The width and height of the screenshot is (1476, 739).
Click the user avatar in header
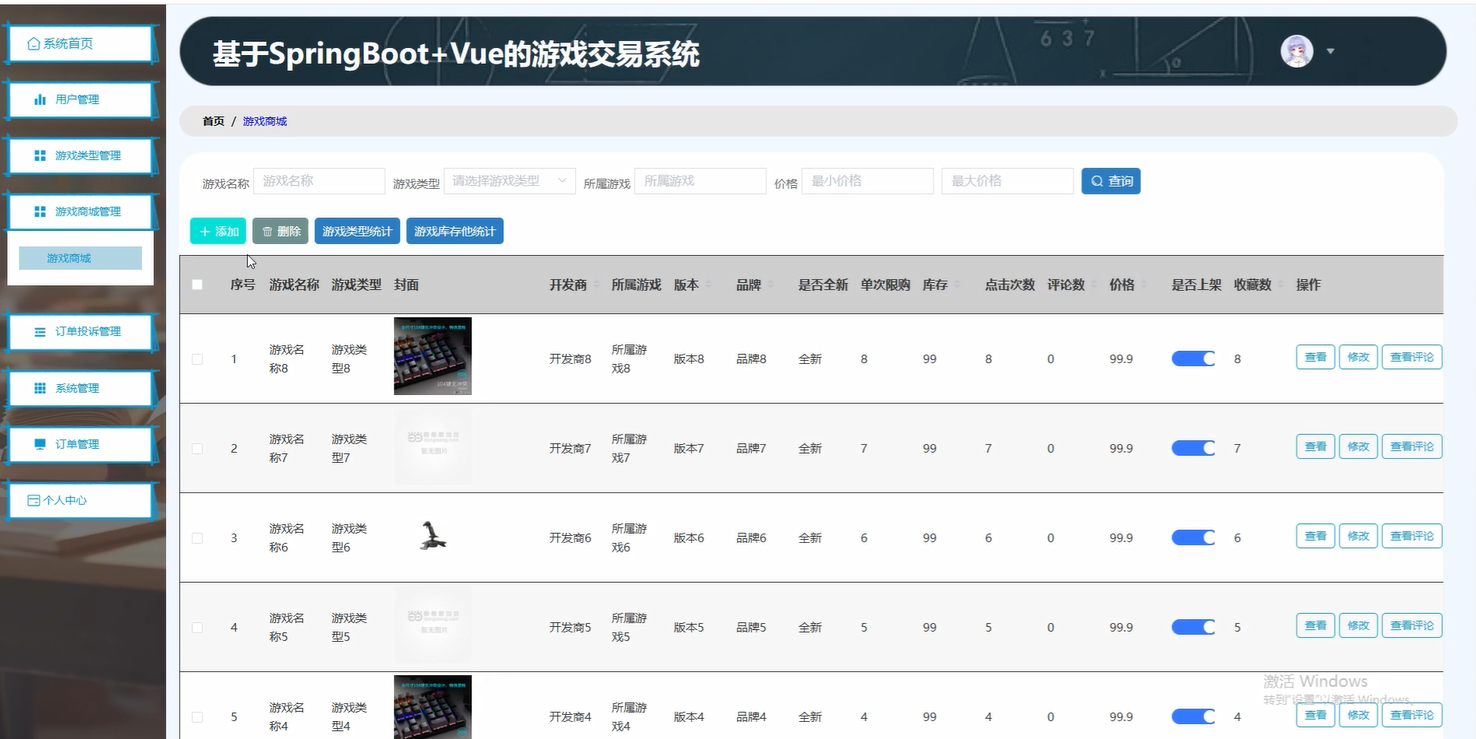point(1297,51)
